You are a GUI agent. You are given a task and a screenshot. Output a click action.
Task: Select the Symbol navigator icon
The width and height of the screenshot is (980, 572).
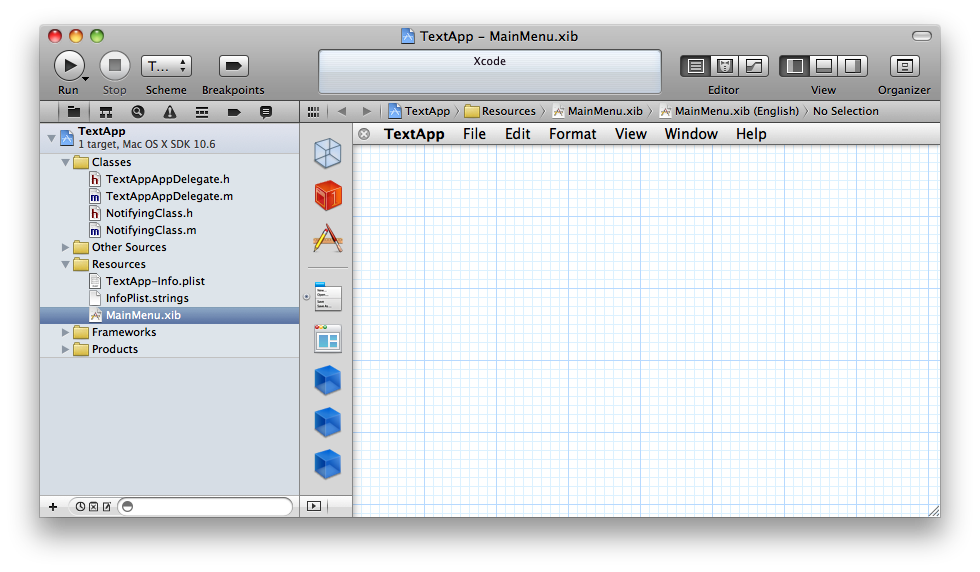106,112
